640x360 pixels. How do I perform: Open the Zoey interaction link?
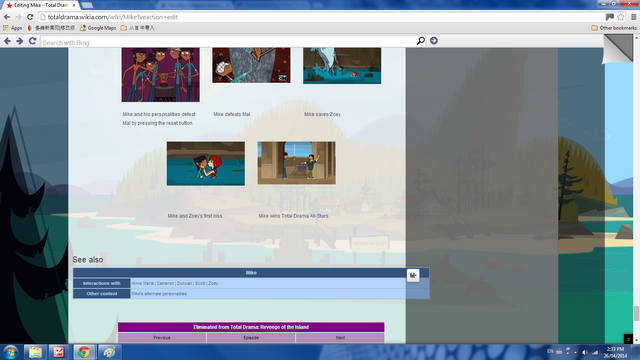tap(213, 283)
